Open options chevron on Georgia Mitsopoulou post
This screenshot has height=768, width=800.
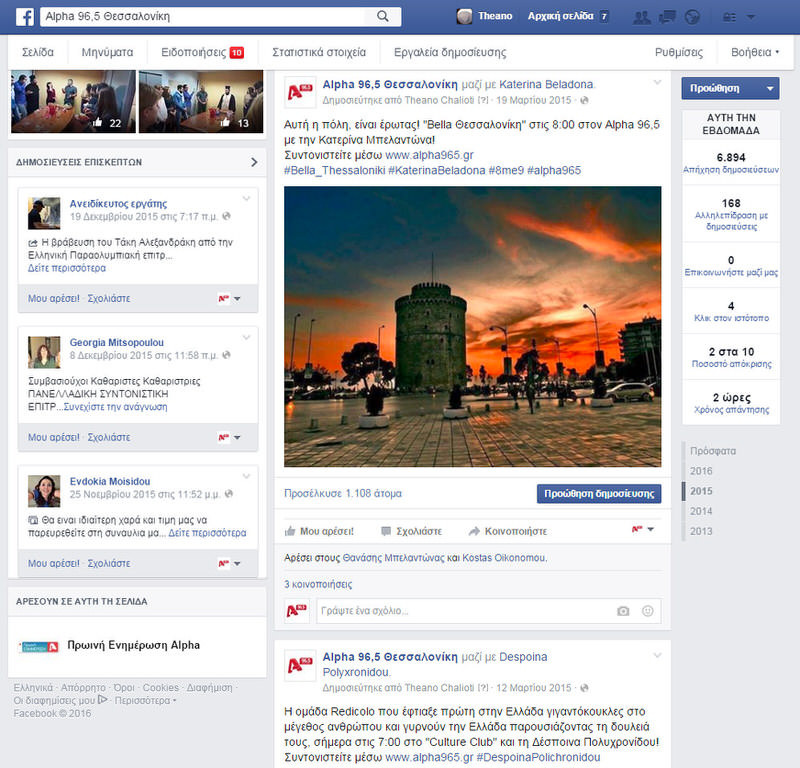(x=246, y=337)
